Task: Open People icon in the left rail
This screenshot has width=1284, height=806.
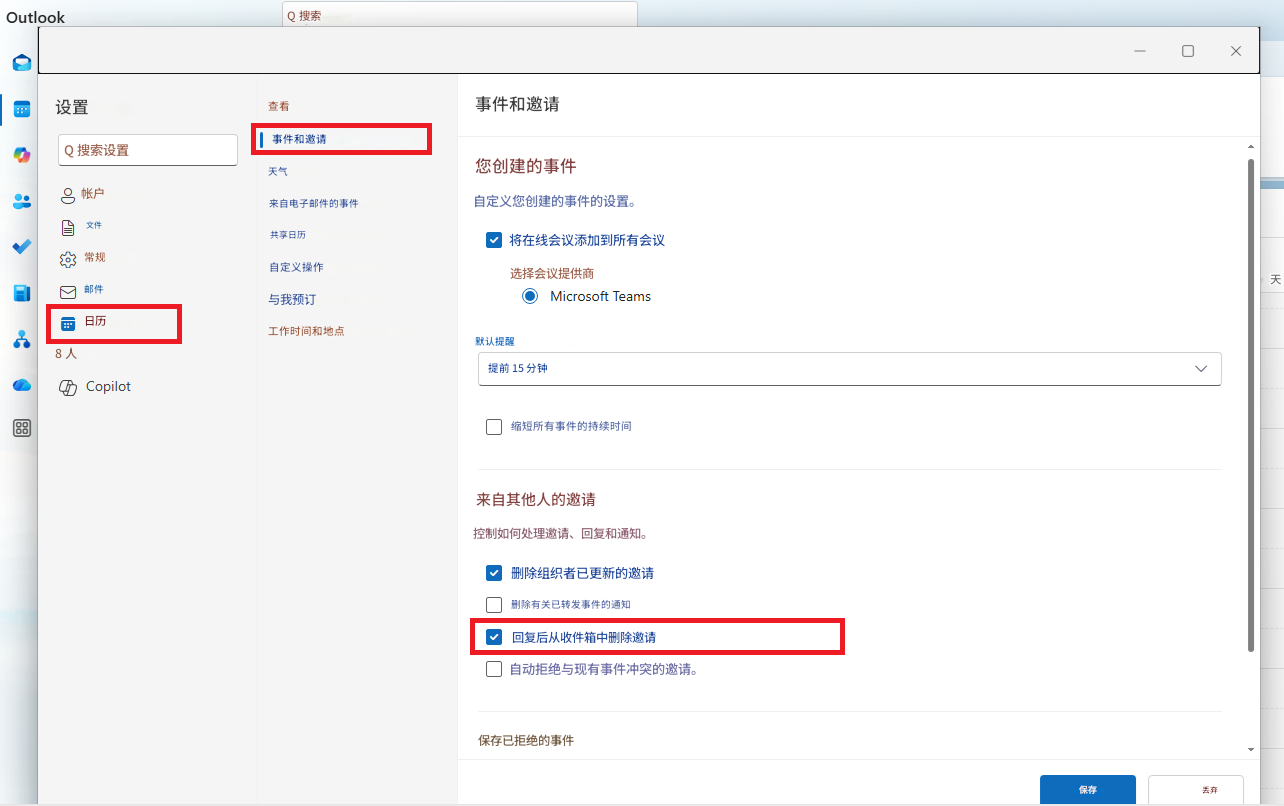Action: (x=21, y=201)
